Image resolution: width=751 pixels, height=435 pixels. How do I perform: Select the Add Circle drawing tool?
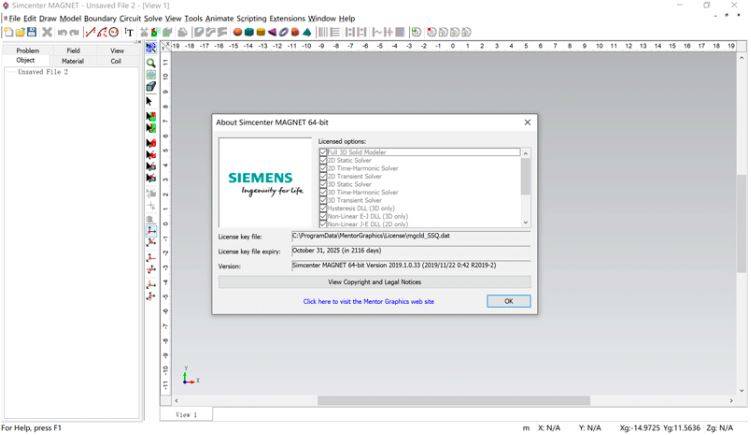114,33
